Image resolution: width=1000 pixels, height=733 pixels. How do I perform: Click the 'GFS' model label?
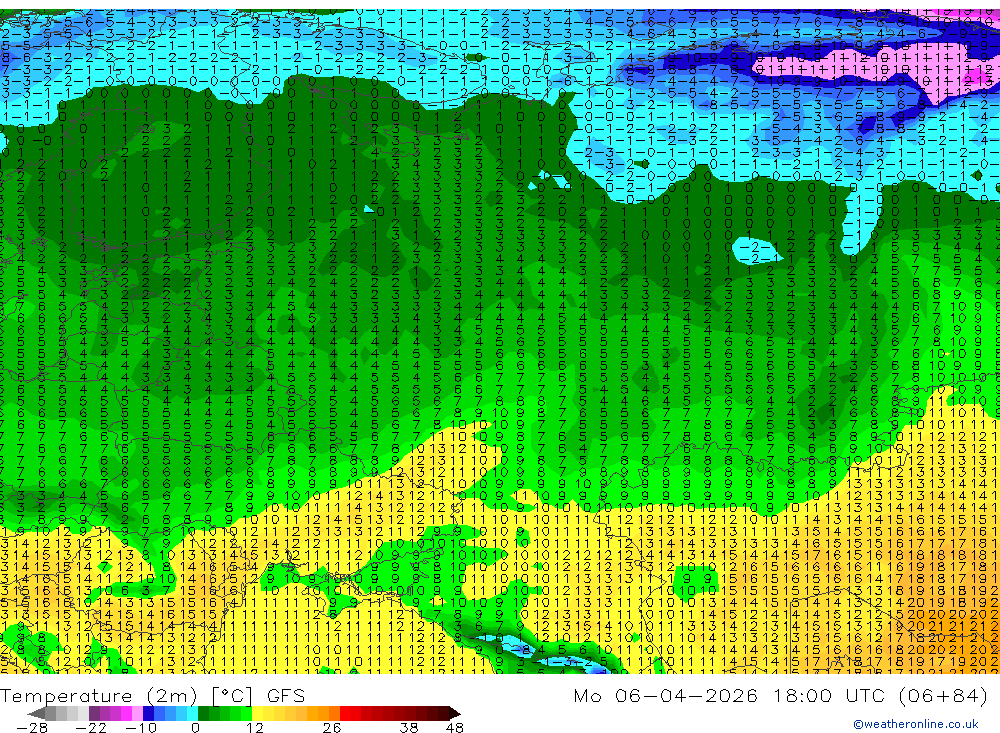tap(286, 695)
